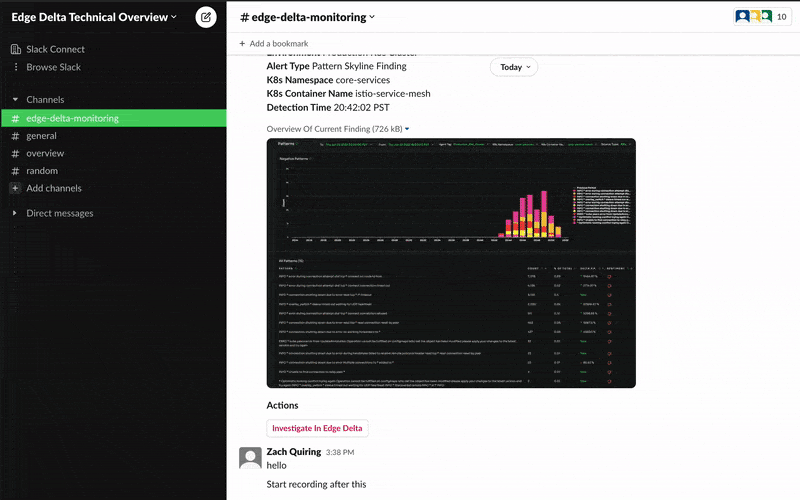Click the Zach Quiring sender name

pyautogui.click(x=294, y=452)
